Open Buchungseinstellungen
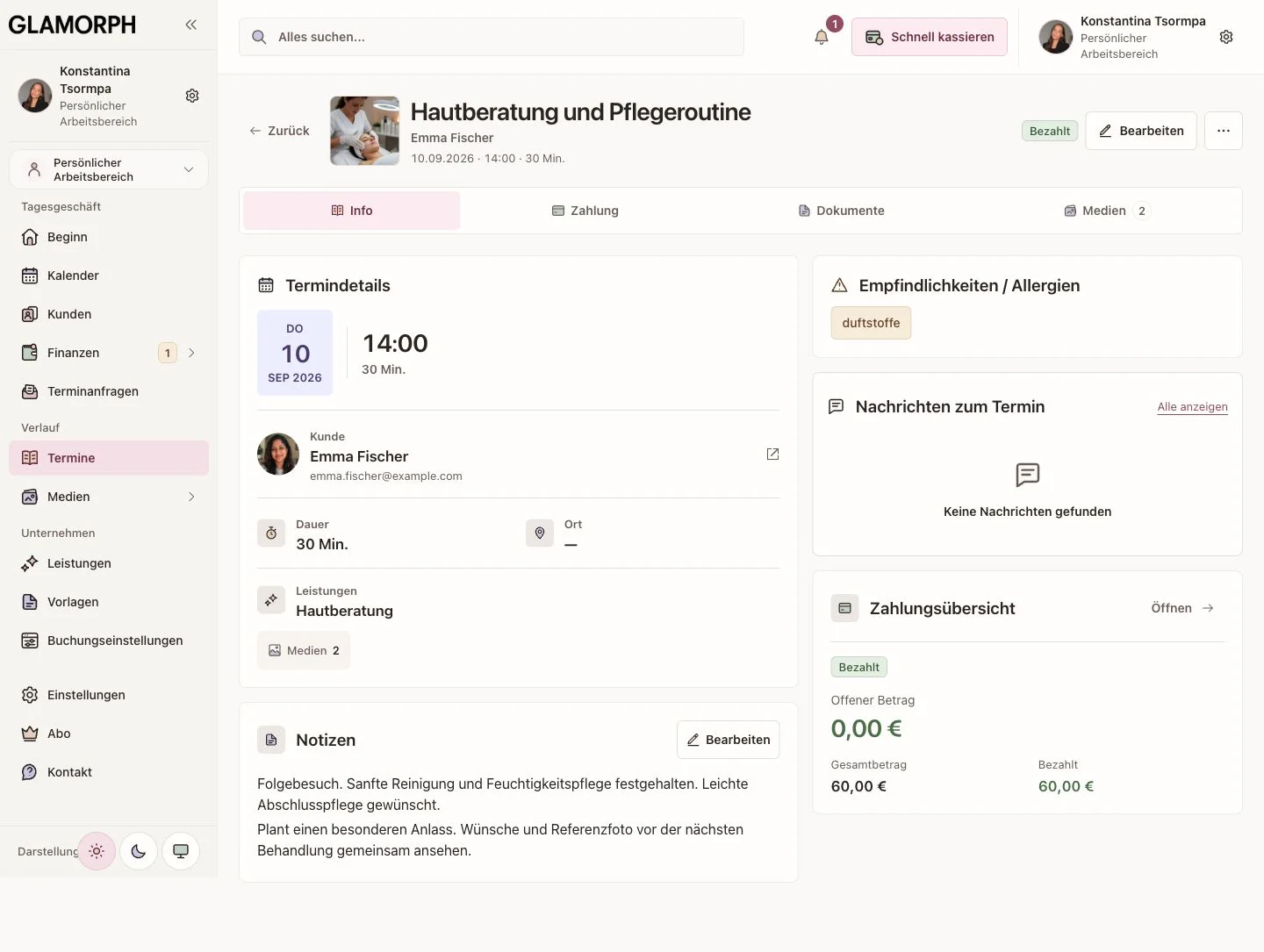The height and width of the screenshot is (952, 1264). 109,641
